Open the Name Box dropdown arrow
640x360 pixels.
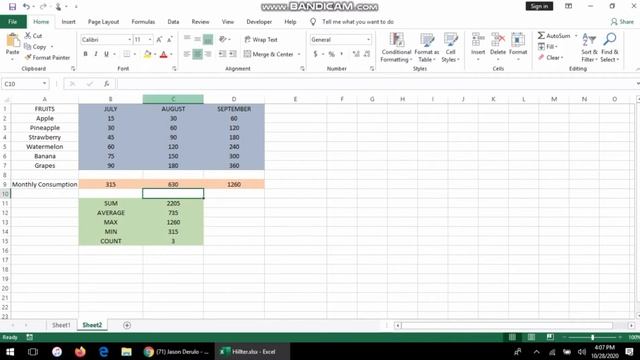pos(44,84)
